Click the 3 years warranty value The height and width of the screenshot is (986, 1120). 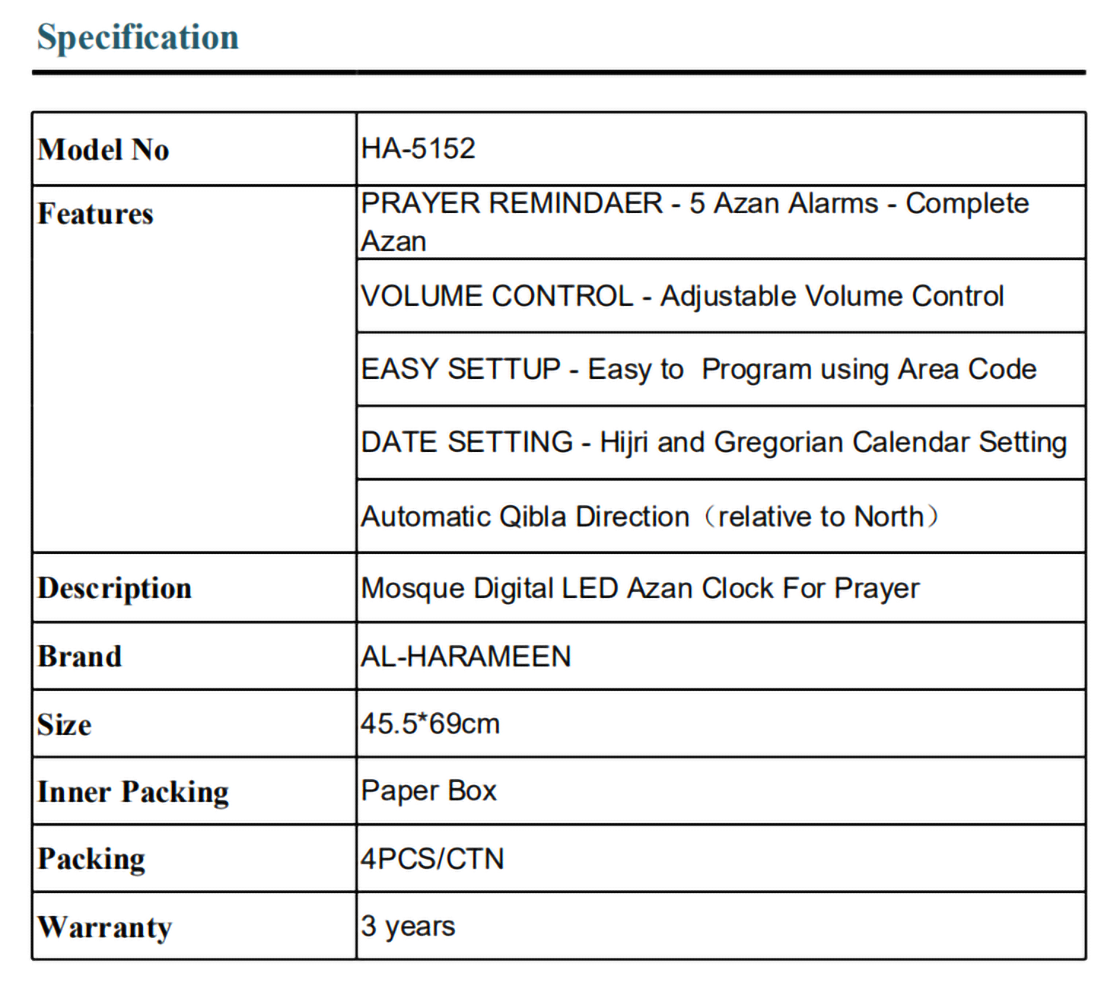click(408, 926)
